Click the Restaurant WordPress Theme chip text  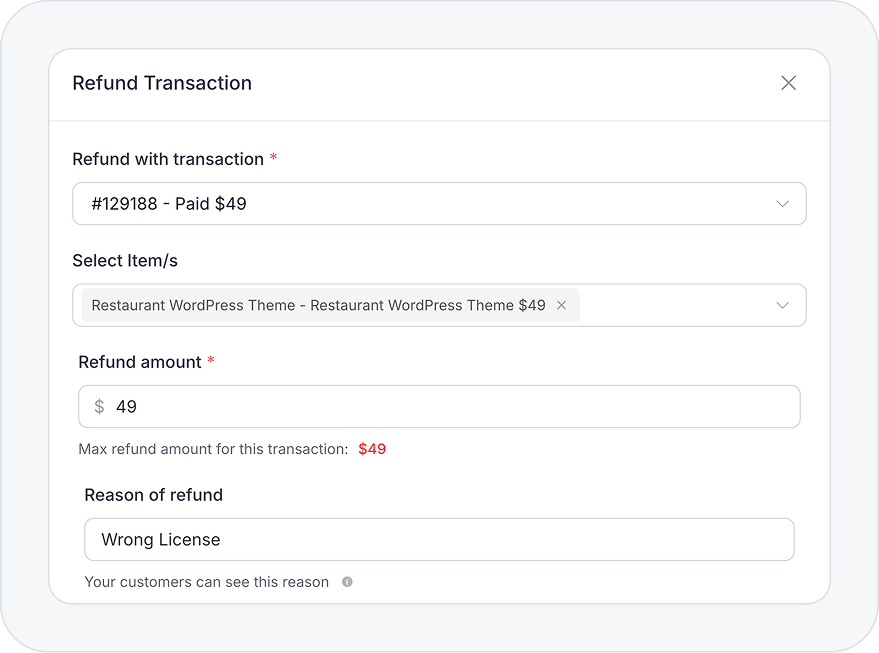click(x=318, y=305)
